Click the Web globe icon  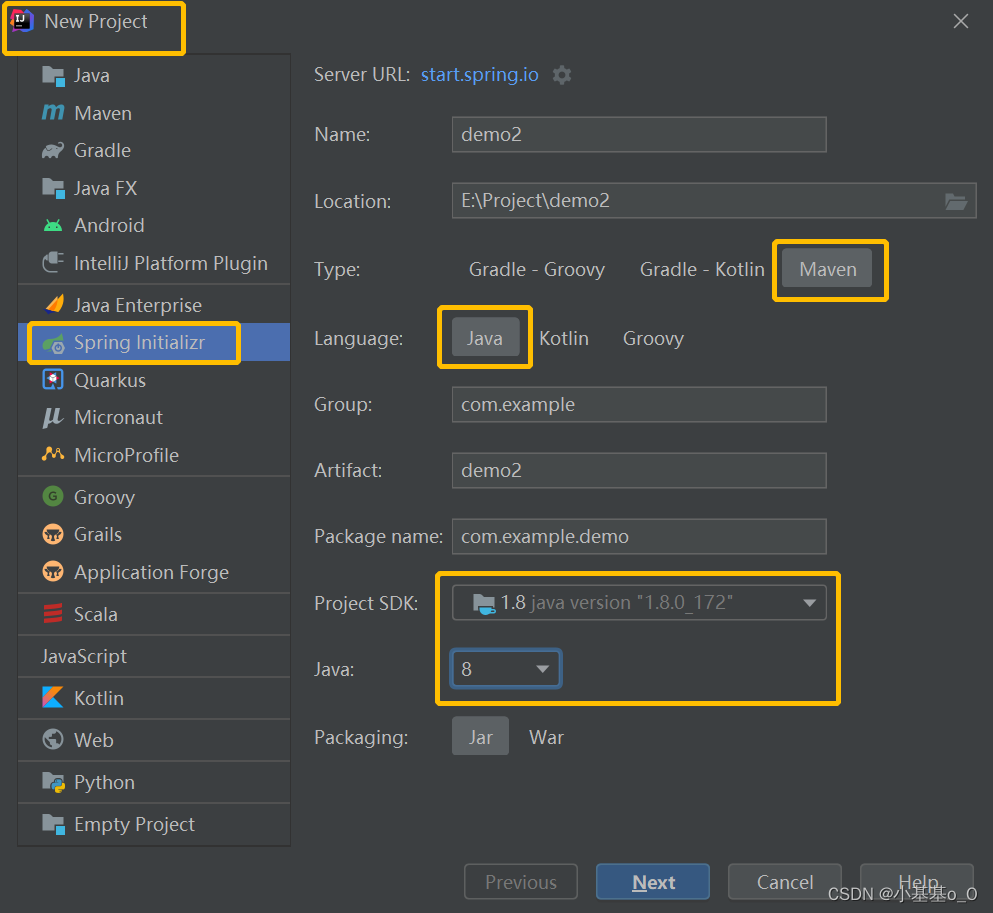point(53,740)
